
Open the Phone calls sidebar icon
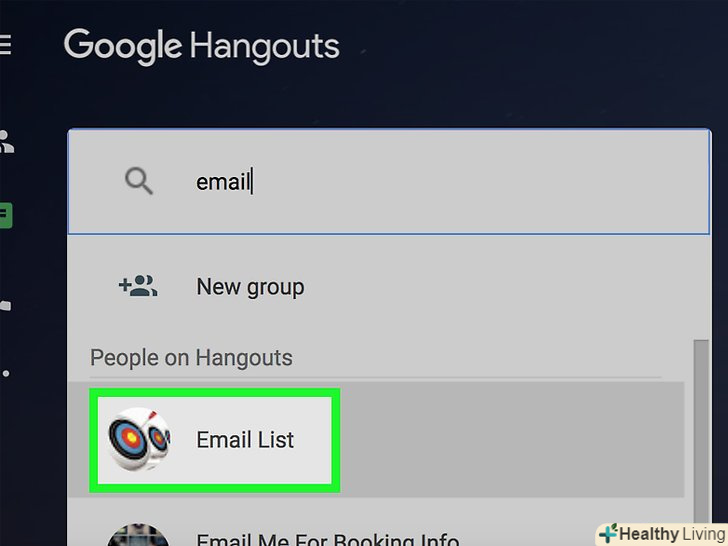[x=6, y=305]
